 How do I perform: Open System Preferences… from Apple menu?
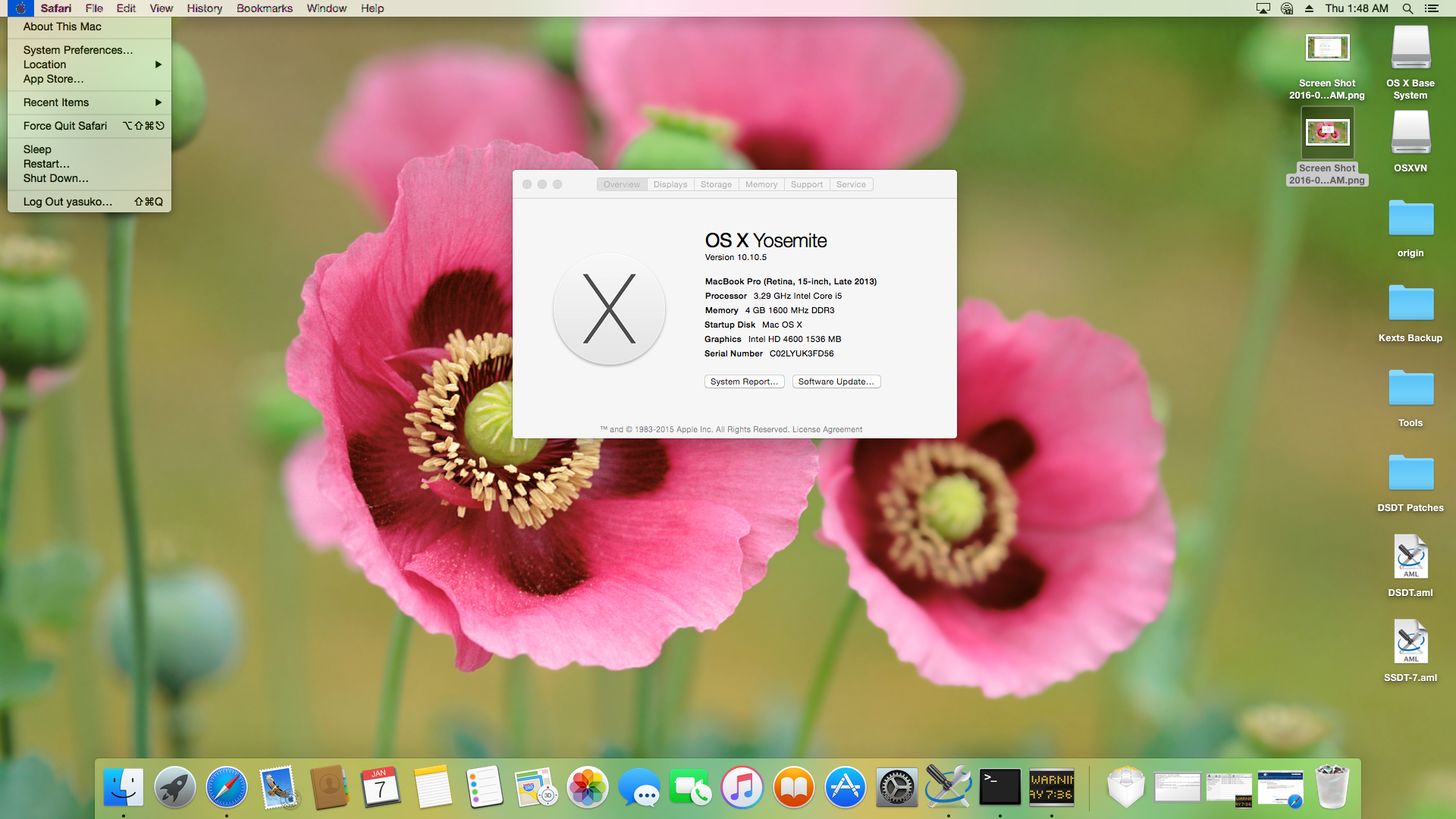coord(89,50)
